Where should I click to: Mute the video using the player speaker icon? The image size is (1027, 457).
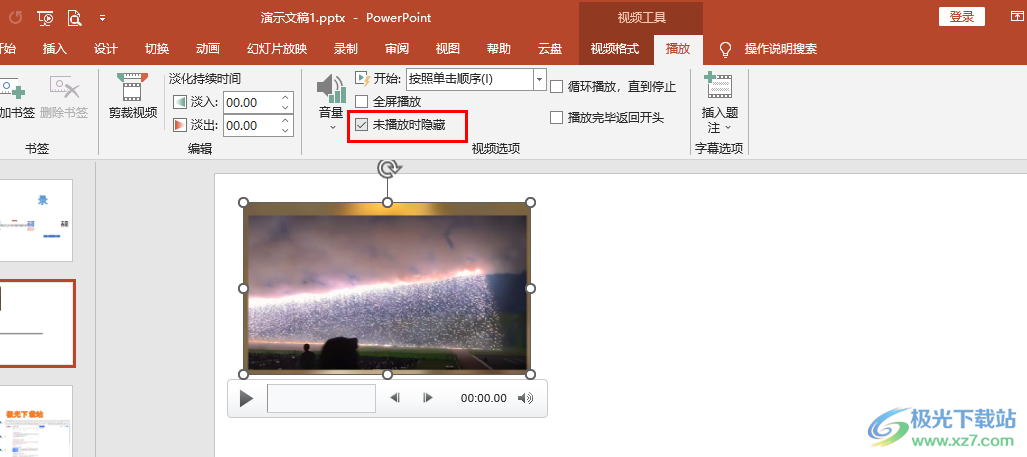coord(526,398)
